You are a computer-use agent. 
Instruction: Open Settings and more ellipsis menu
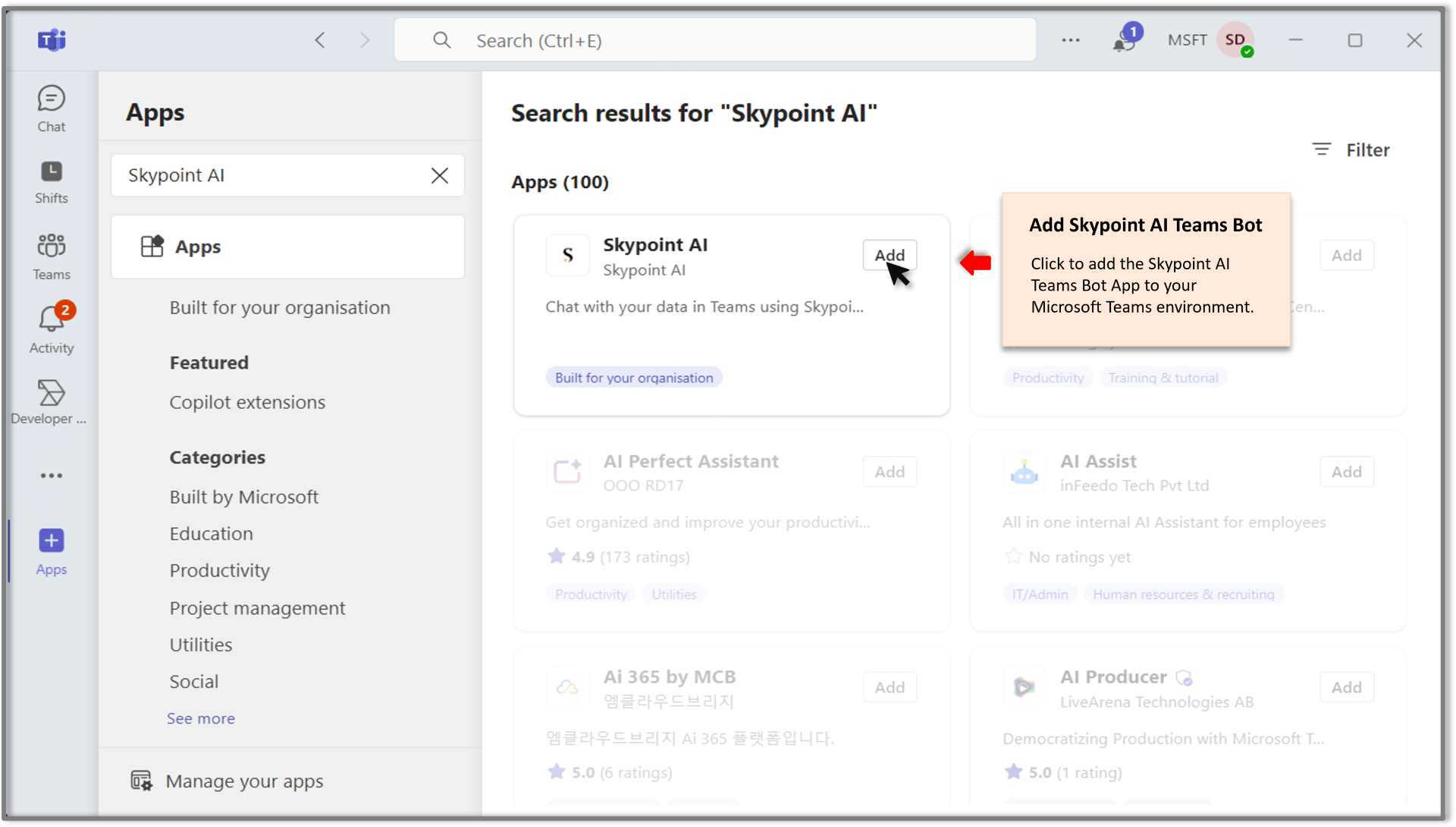pyautogui.click(x=1071, y=40)
